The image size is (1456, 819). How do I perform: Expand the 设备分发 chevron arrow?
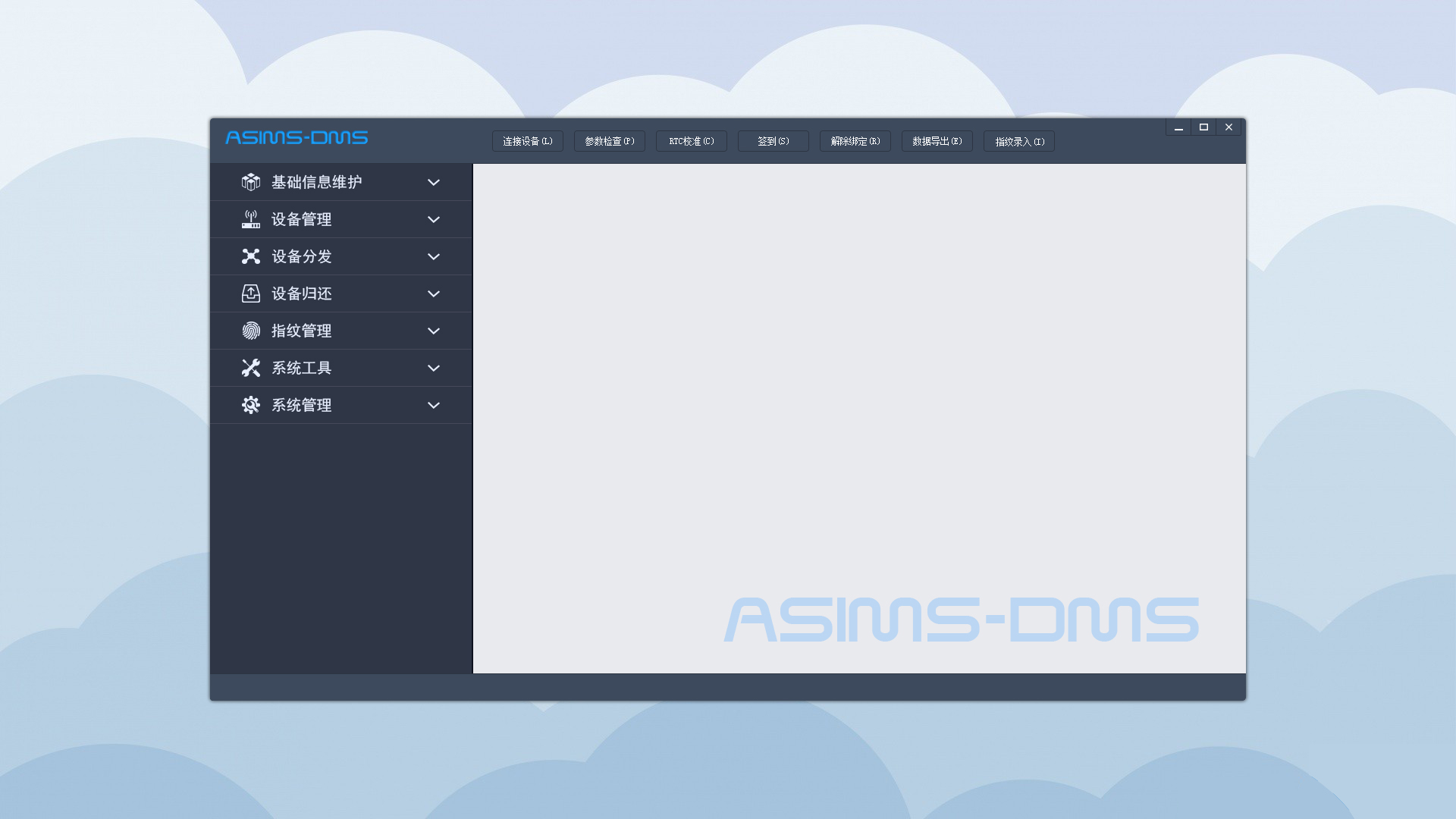(x=434, y=256)
